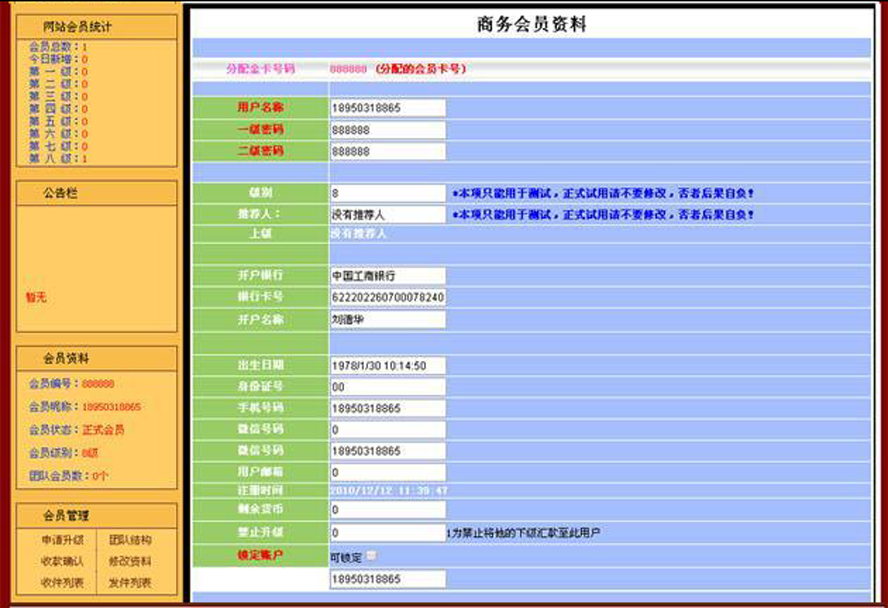Click the red 锁定账户 row label

[260, 555]
